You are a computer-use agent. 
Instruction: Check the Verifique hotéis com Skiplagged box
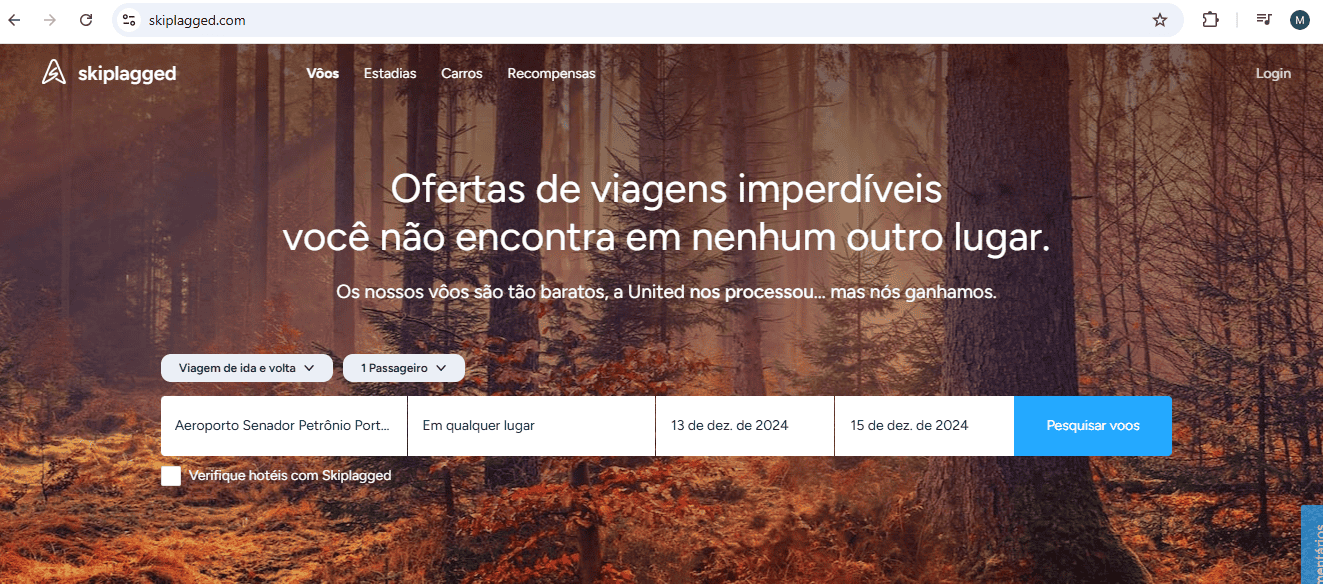click(171, 476)
